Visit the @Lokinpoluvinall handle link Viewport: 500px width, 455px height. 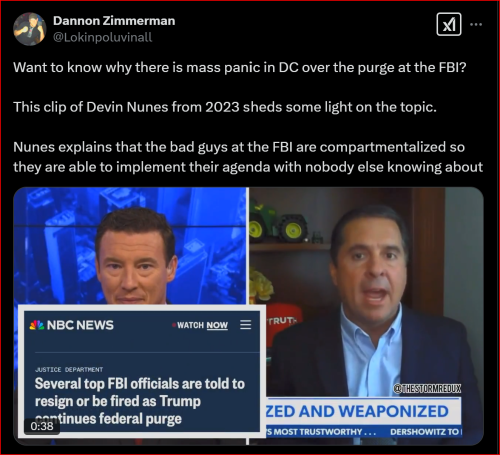point(103,37)
